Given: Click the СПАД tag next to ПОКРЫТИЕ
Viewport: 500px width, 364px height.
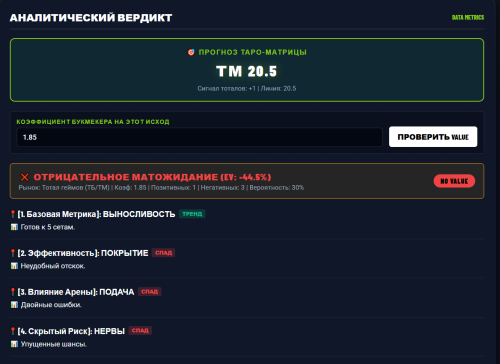Looking at the screenshot, I should click(163, 253).
